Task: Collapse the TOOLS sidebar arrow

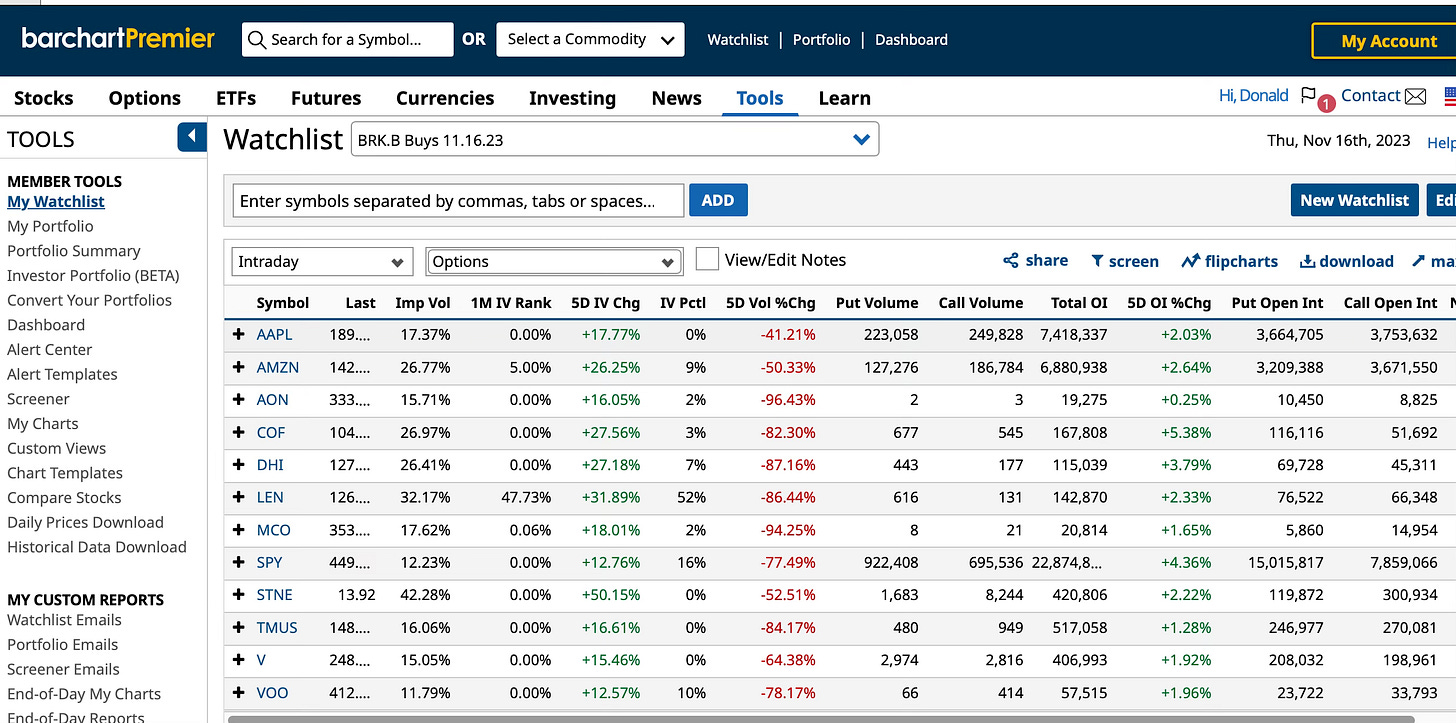Action: pos(192,137)
